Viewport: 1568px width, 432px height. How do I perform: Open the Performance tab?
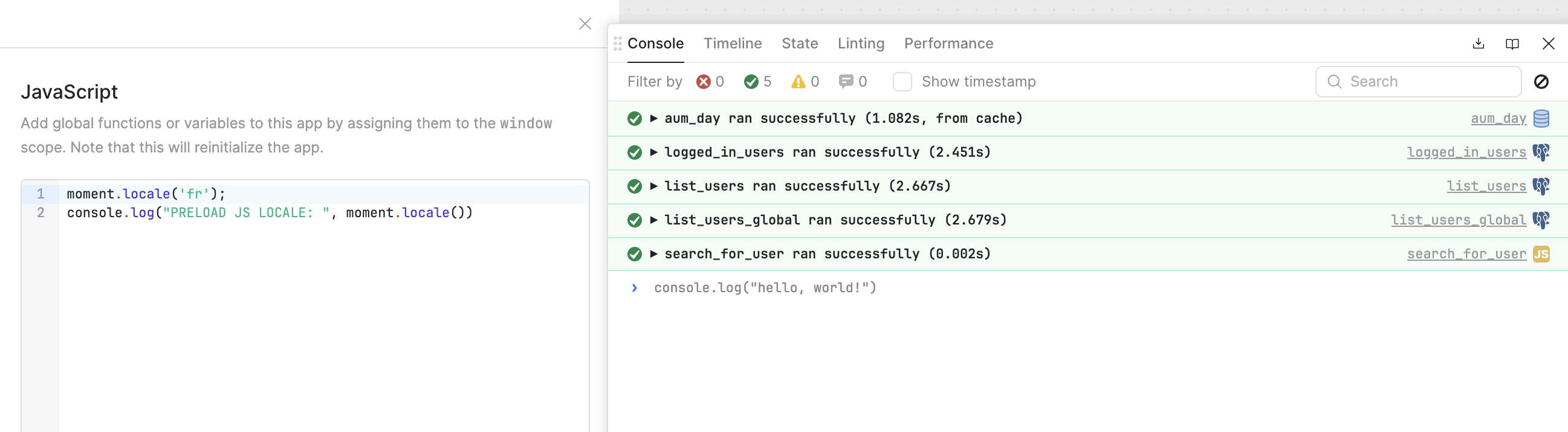click(x=948, y=44)
